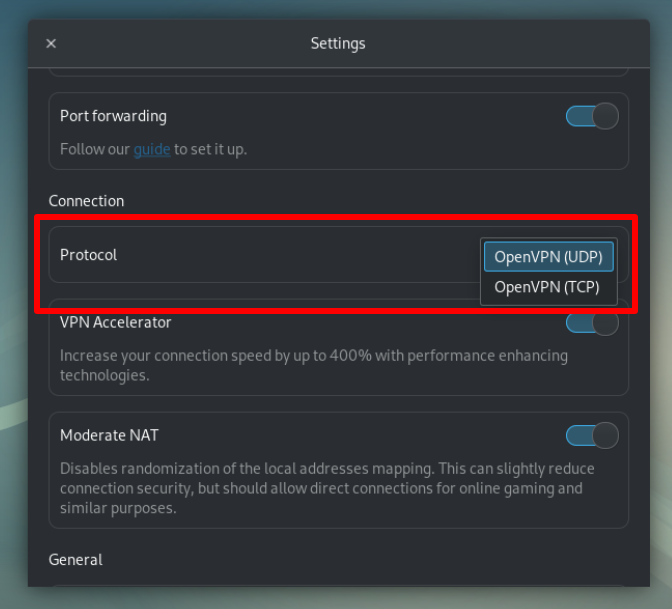Click 'to set it up.' text after guide
Screen dimensions: 672x609
210,150
